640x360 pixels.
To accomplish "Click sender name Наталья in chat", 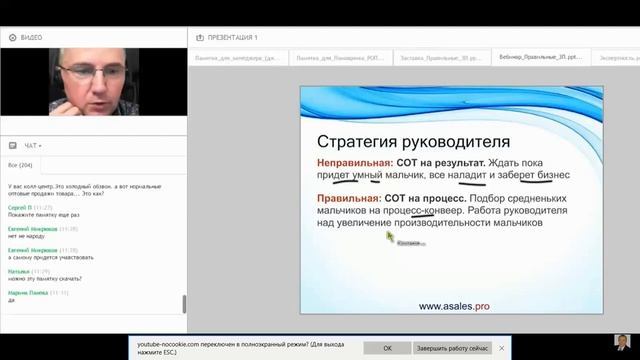I will [19, 271].
